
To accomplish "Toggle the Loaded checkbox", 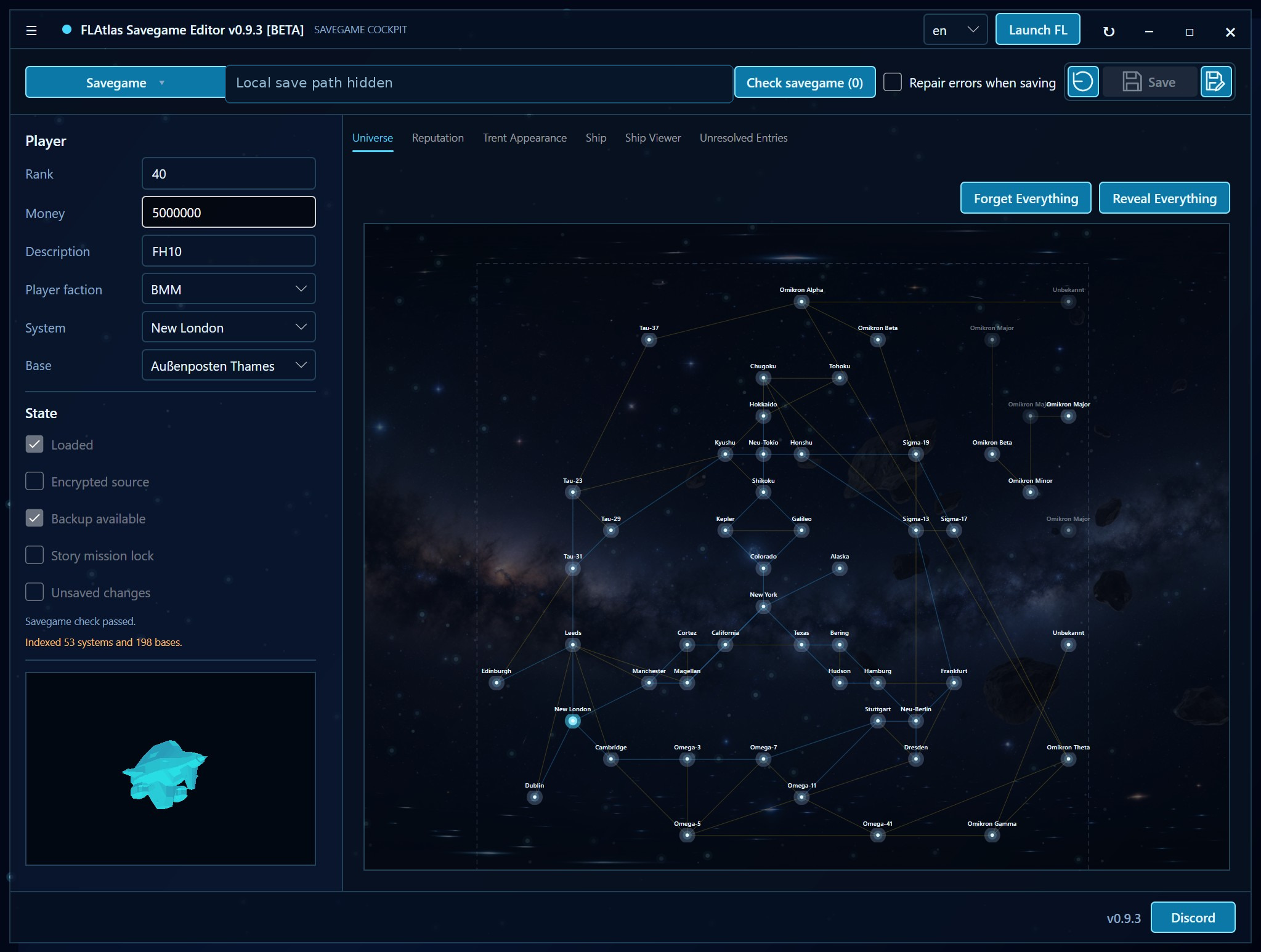I will [x=34, y=444].
